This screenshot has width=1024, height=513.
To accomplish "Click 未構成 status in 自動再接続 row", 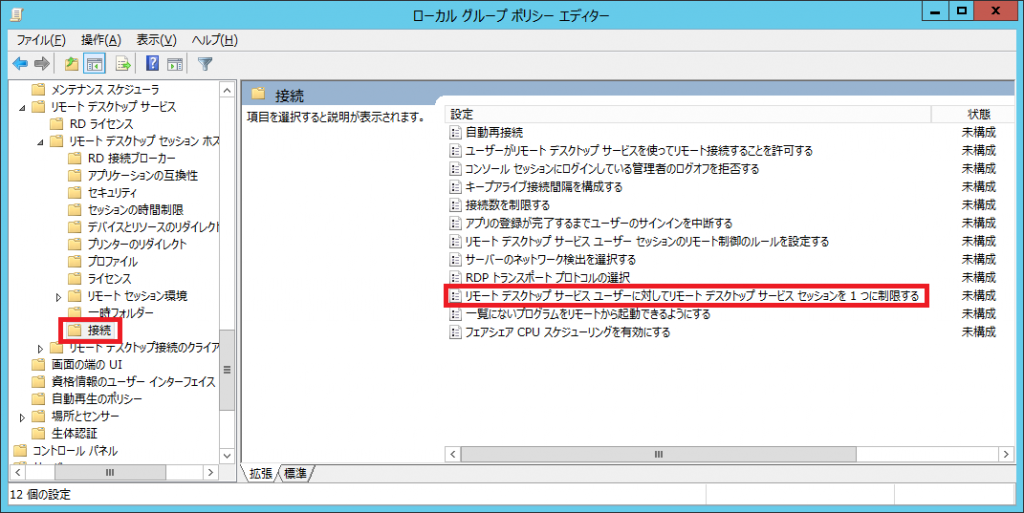I will click(978, 132).
